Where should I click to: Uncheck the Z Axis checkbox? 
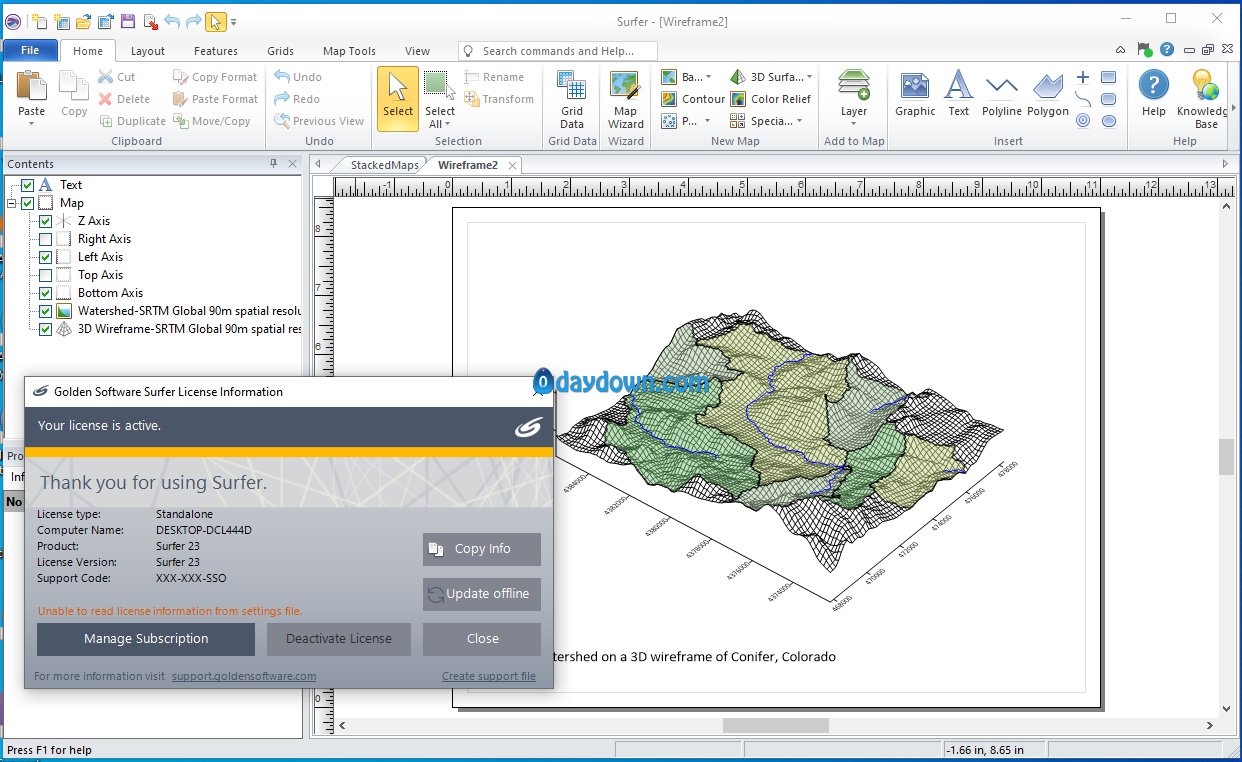pyautogui.click(x=45, y=221)
